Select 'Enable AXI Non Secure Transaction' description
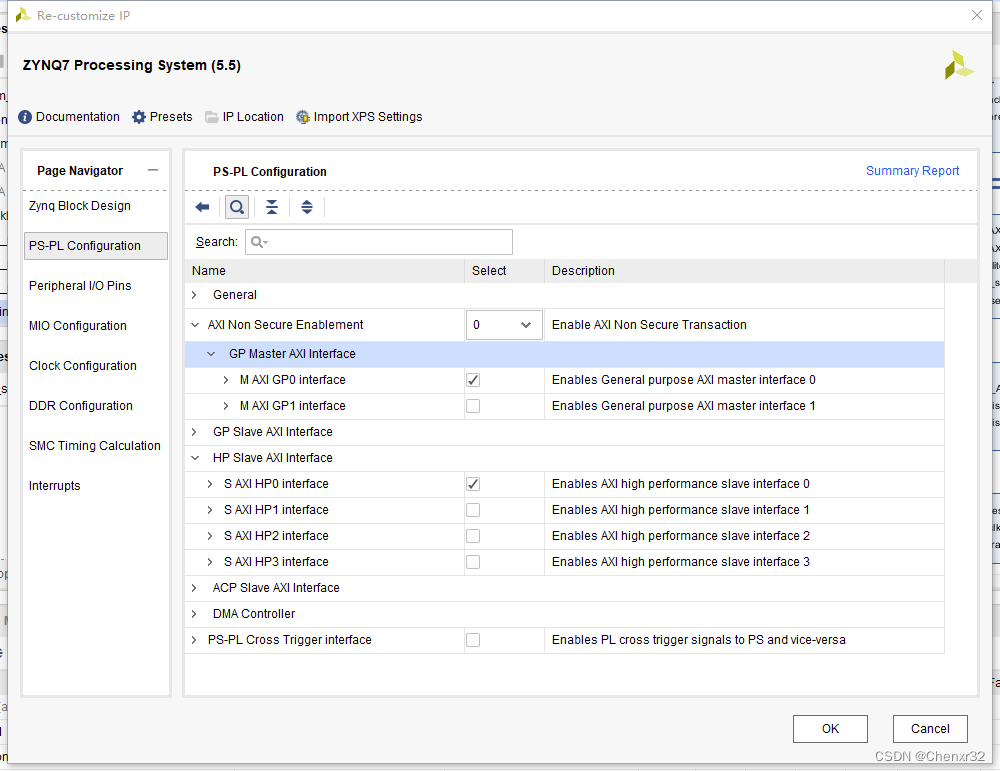This screenshot has width=1000, height=771. click(x=649, y=325)
